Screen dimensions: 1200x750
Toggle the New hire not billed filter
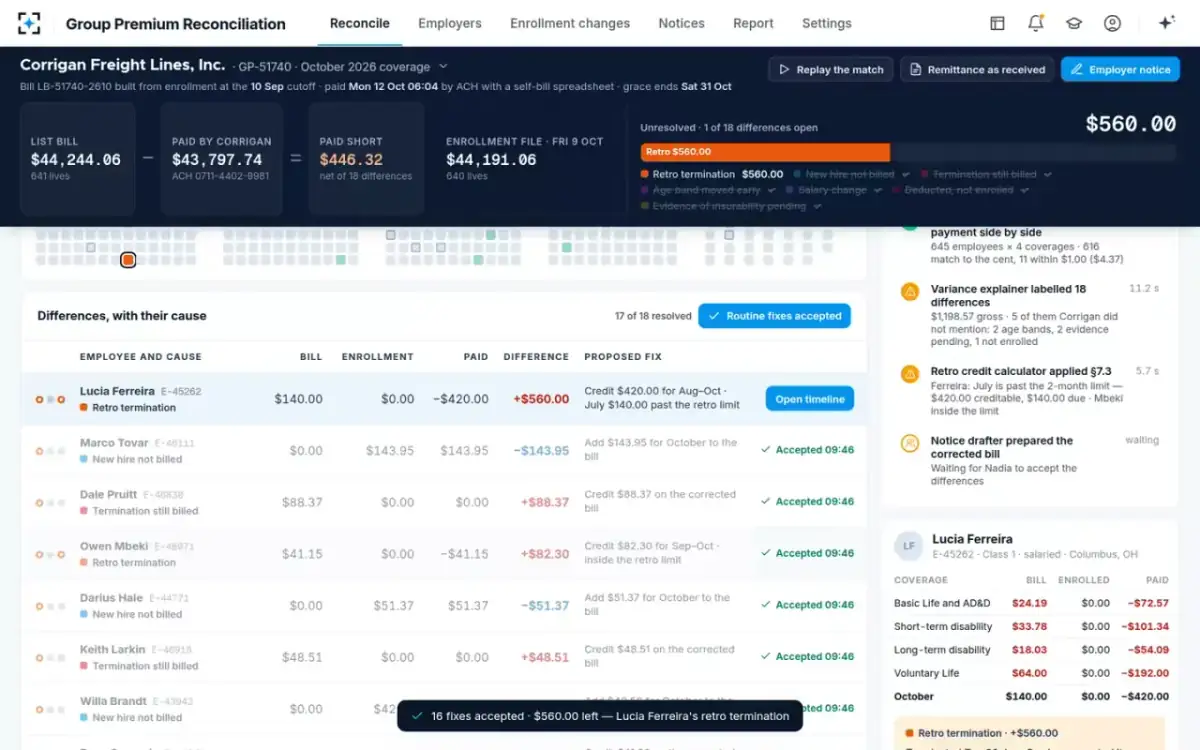point(850,174)
